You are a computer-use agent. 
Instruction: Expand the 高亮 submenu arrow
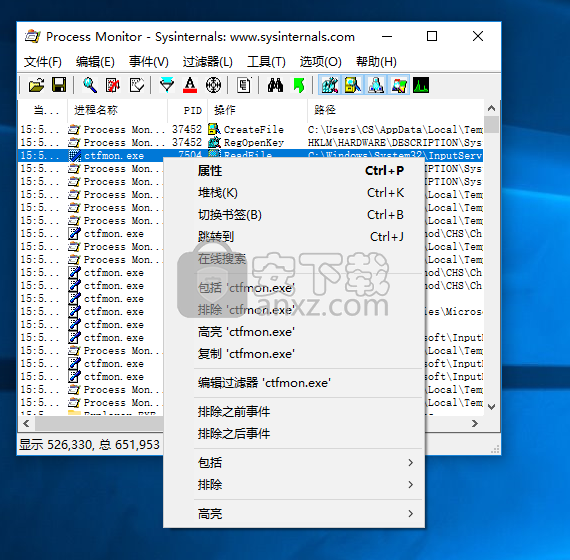(x=410, y=513)
